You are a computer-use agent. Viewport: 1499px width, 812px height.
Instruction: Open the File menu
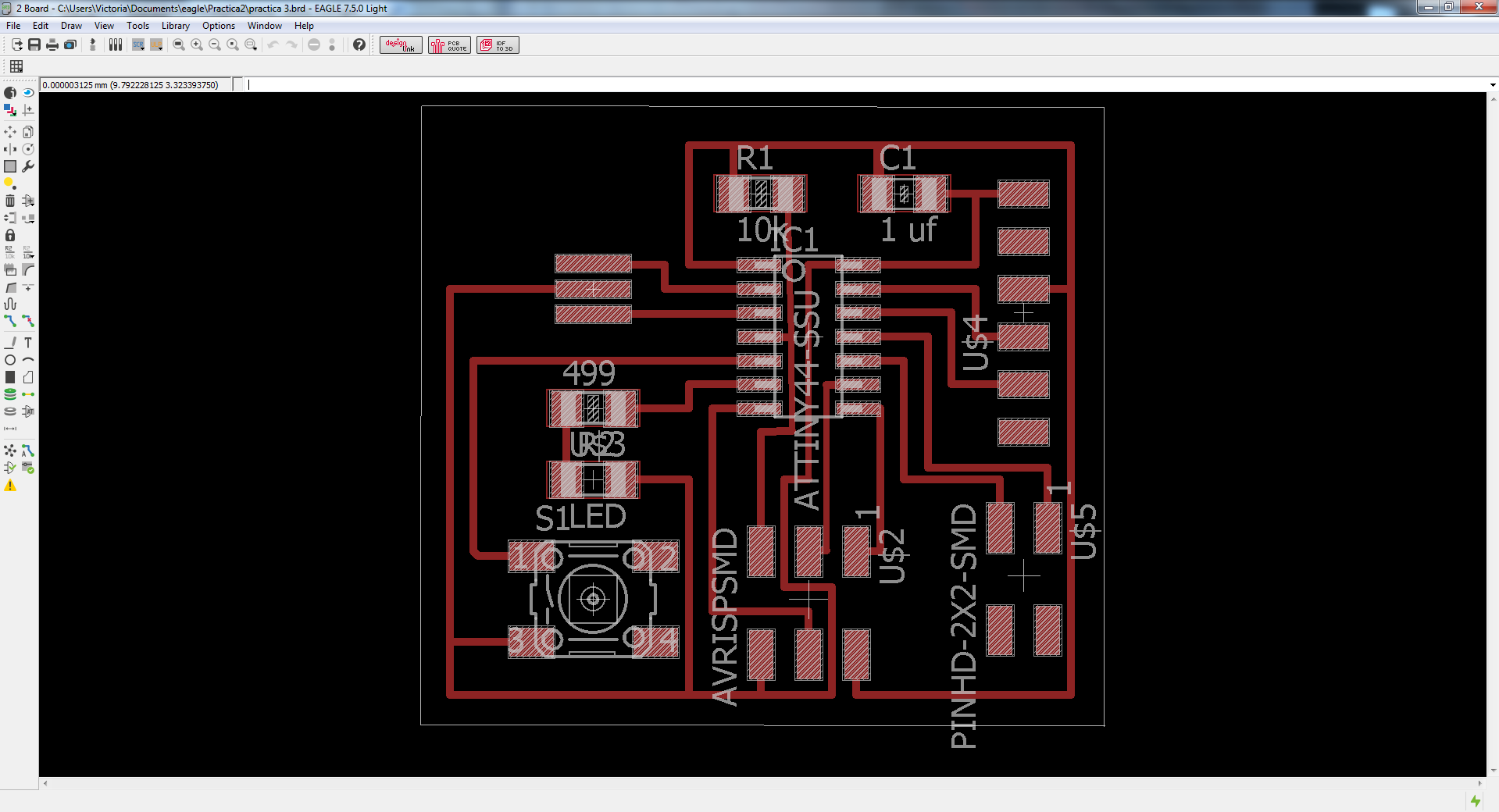point(13,26)
